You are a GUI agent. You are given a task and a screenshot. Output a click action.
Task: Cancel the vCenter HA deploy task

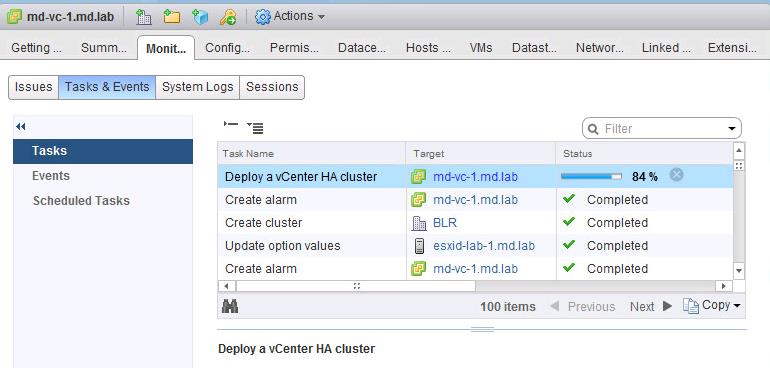click(676, 175)
